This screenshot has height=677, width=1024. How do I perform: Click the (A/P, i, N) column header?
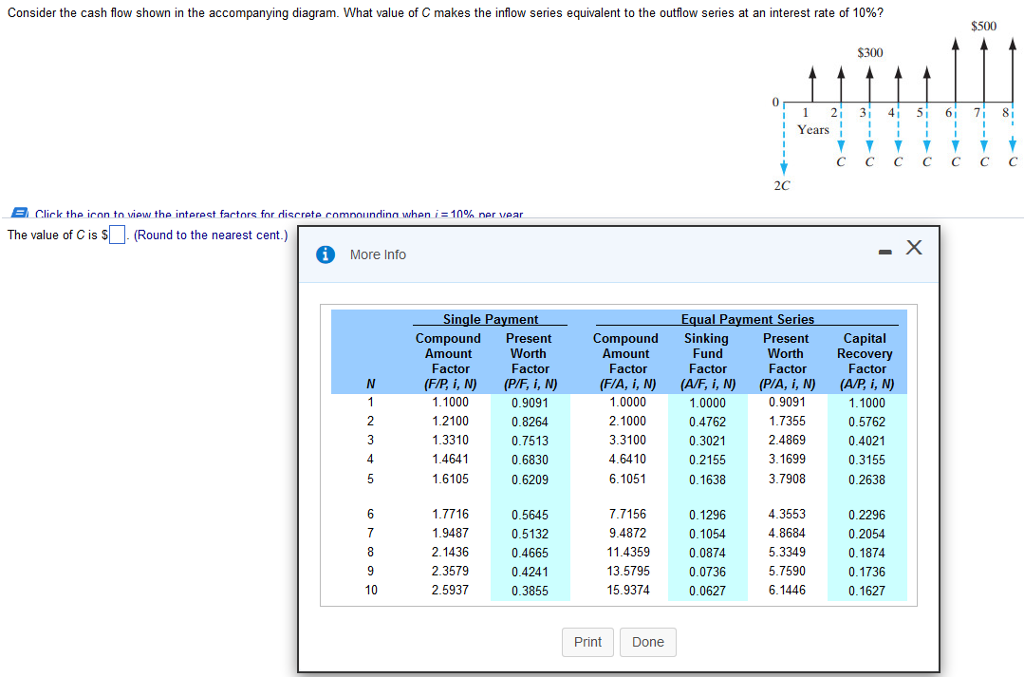click(867, 384)
